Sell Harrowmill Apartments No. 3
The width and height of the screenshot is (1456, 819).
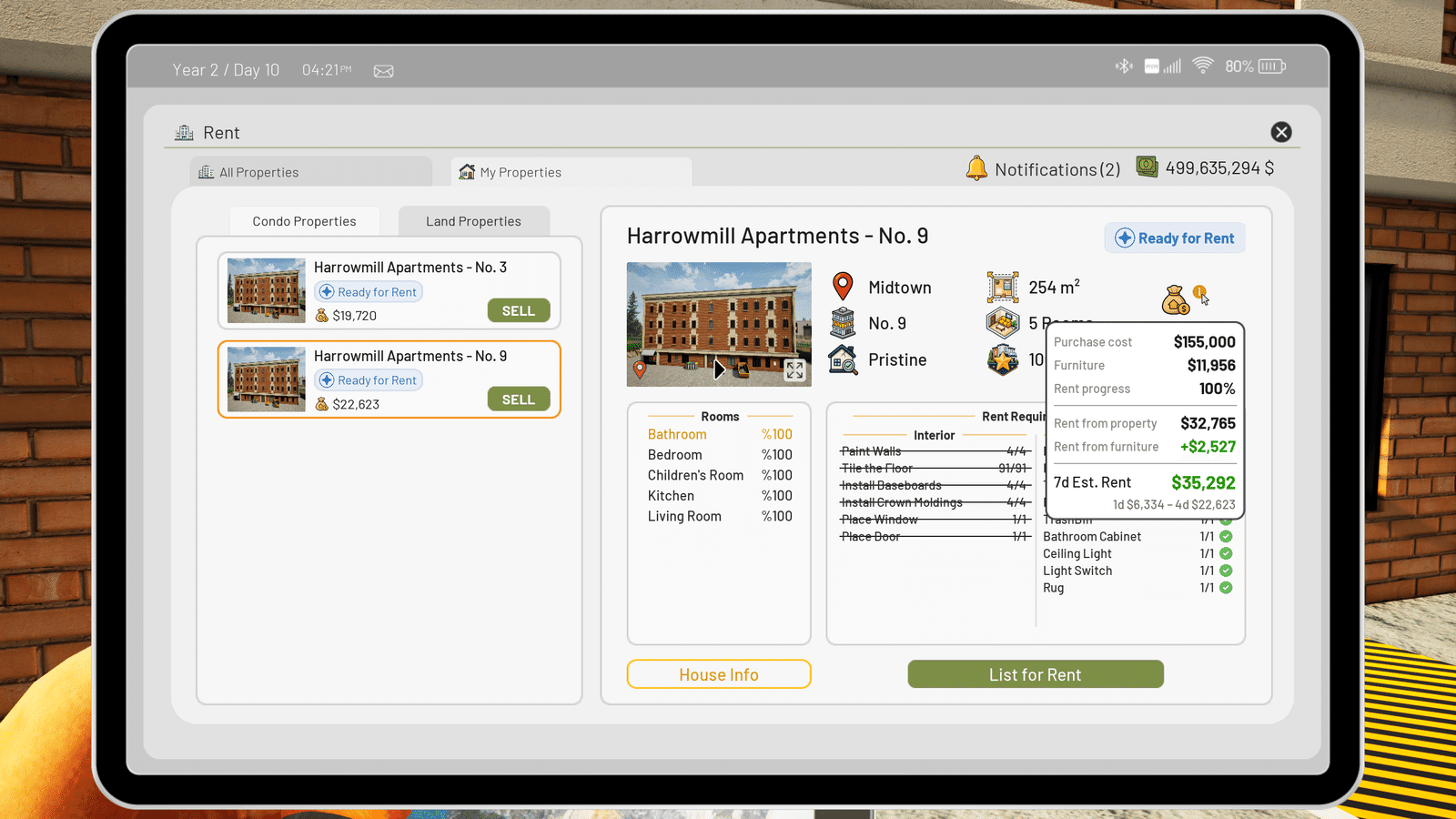(519, 310)
